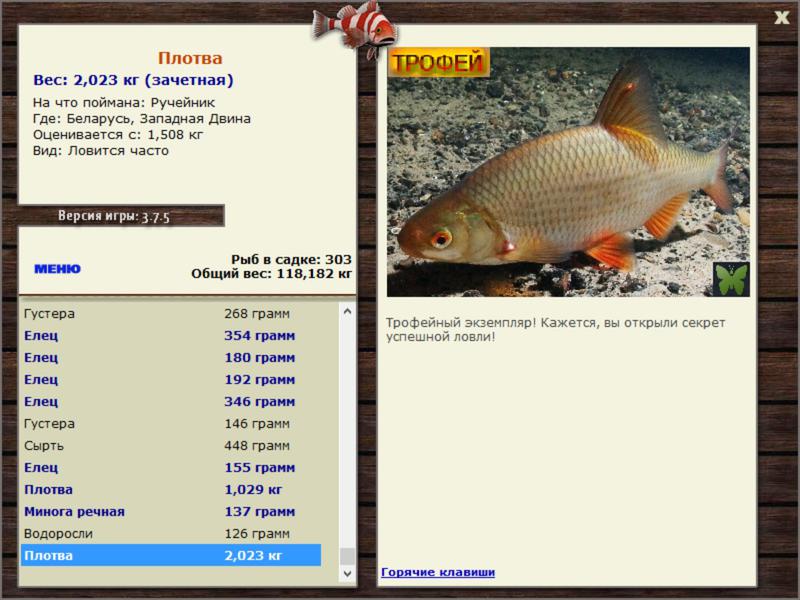Click the ТРОФЕЙ badge on the photo
The height and width of the screenshot is (600, 800).
coord(438,62)
